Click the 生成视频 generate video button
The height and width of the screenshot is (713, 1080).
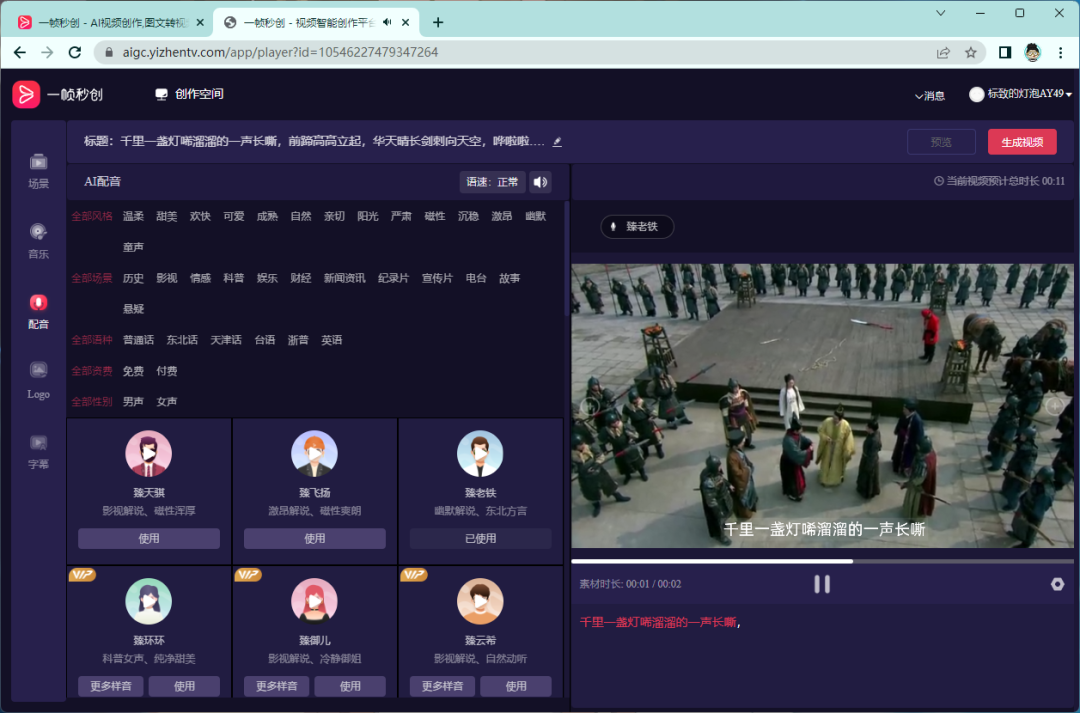1021,142
